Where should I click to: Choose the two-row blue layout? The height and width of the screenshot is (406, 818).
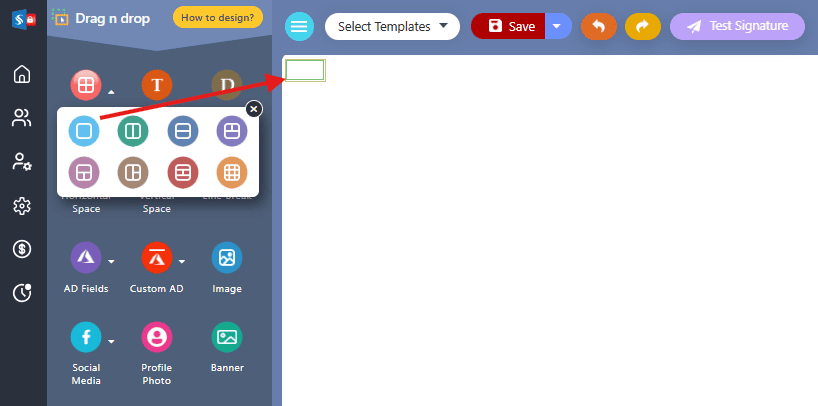pyautogui.click(x=183, y=131)
